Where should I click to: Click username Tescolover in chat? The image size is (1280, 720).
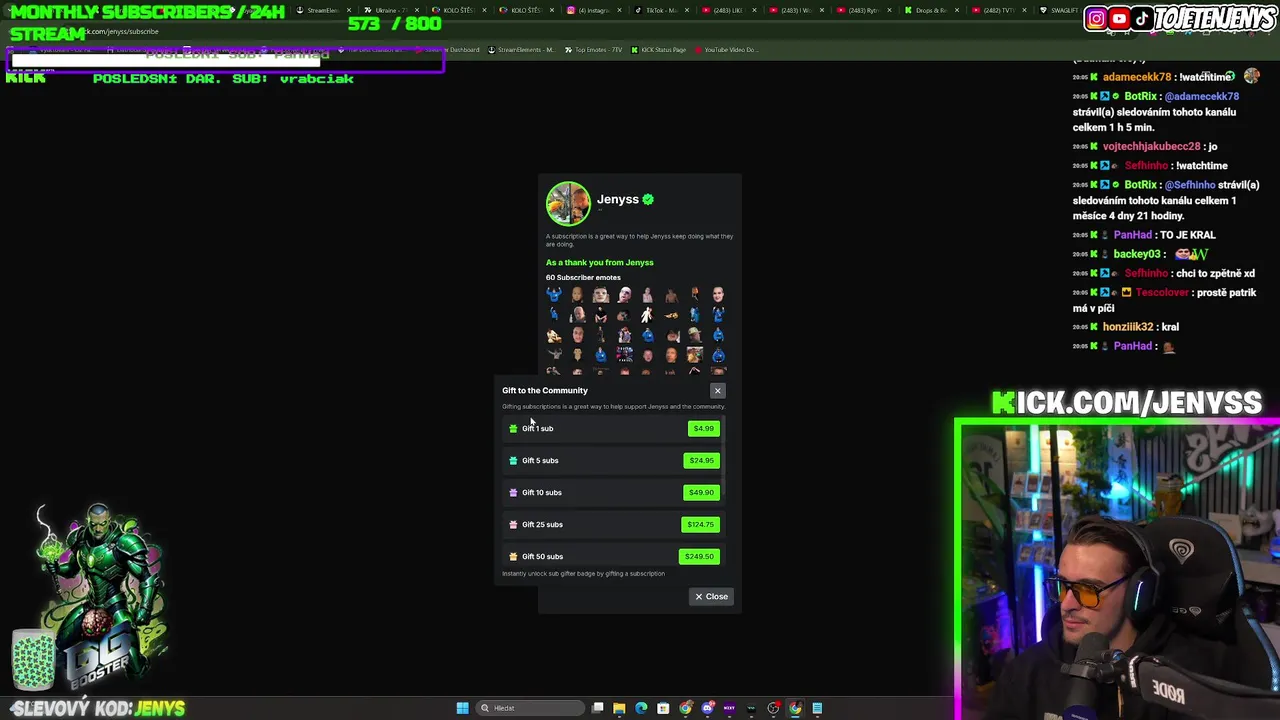pyautogui.click(x=1162, y=292)
